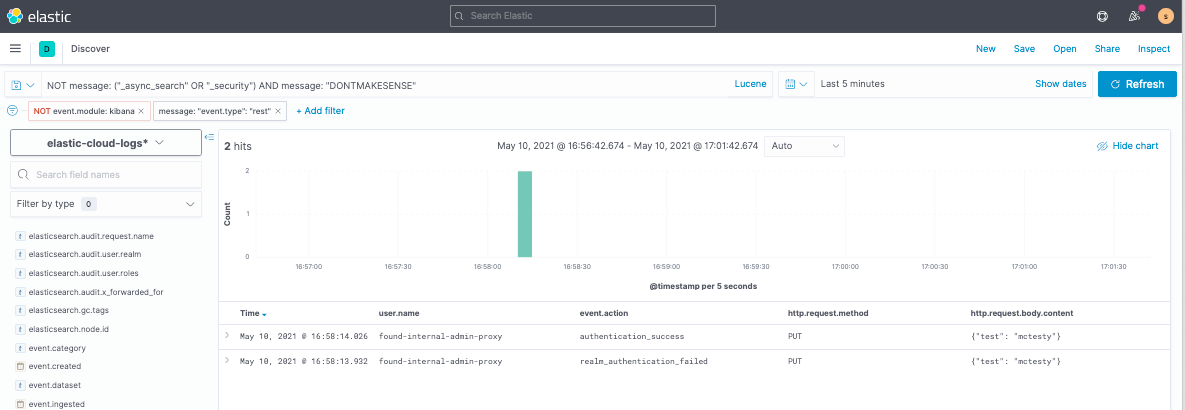This screenshot has width=1185, height=410.
Task: Open the newsfeed celebration icon
Action: pyautogui.click(x=1134, y=16)
